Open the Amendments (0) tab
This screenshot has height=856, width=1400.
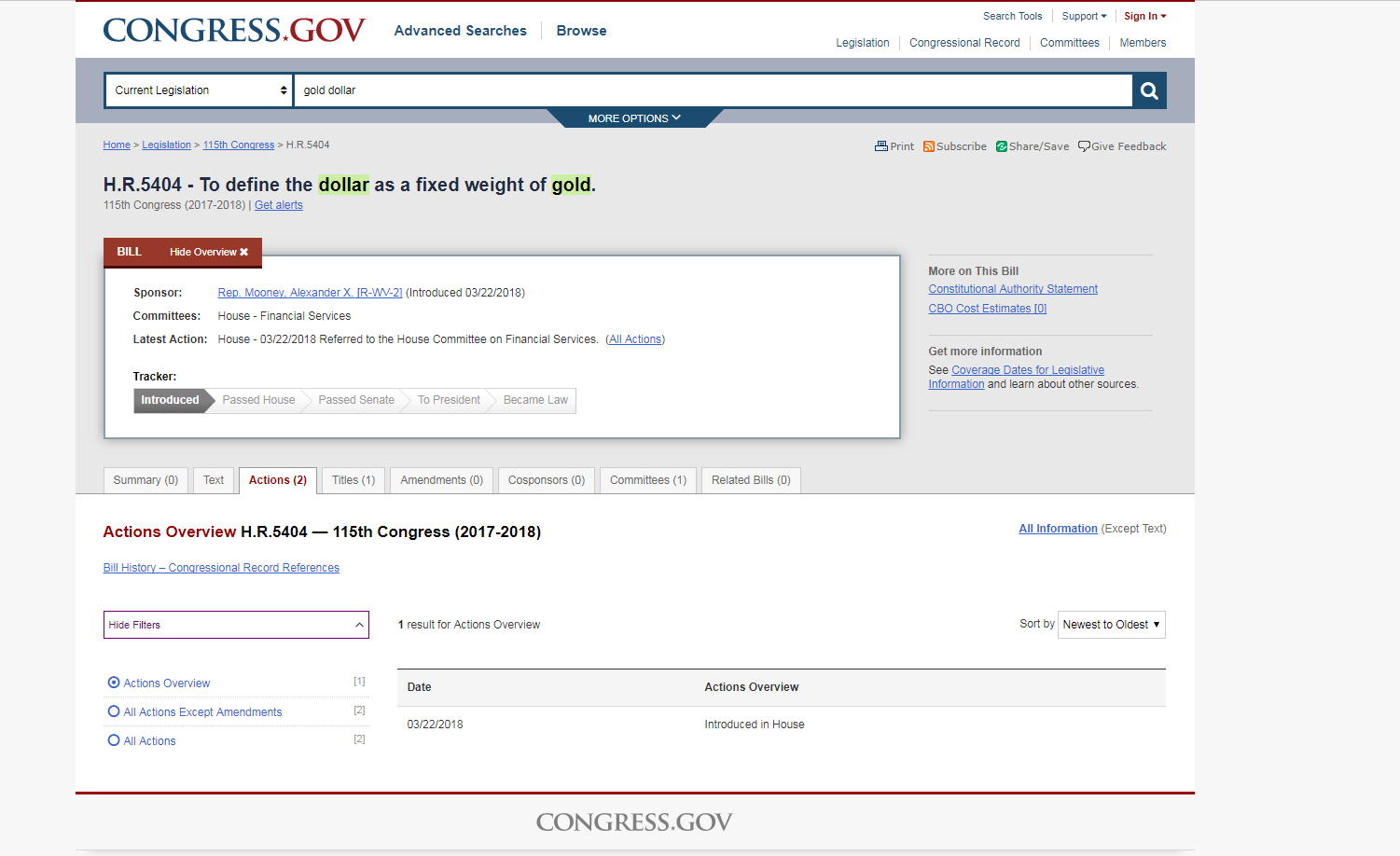tap(442, 480)
